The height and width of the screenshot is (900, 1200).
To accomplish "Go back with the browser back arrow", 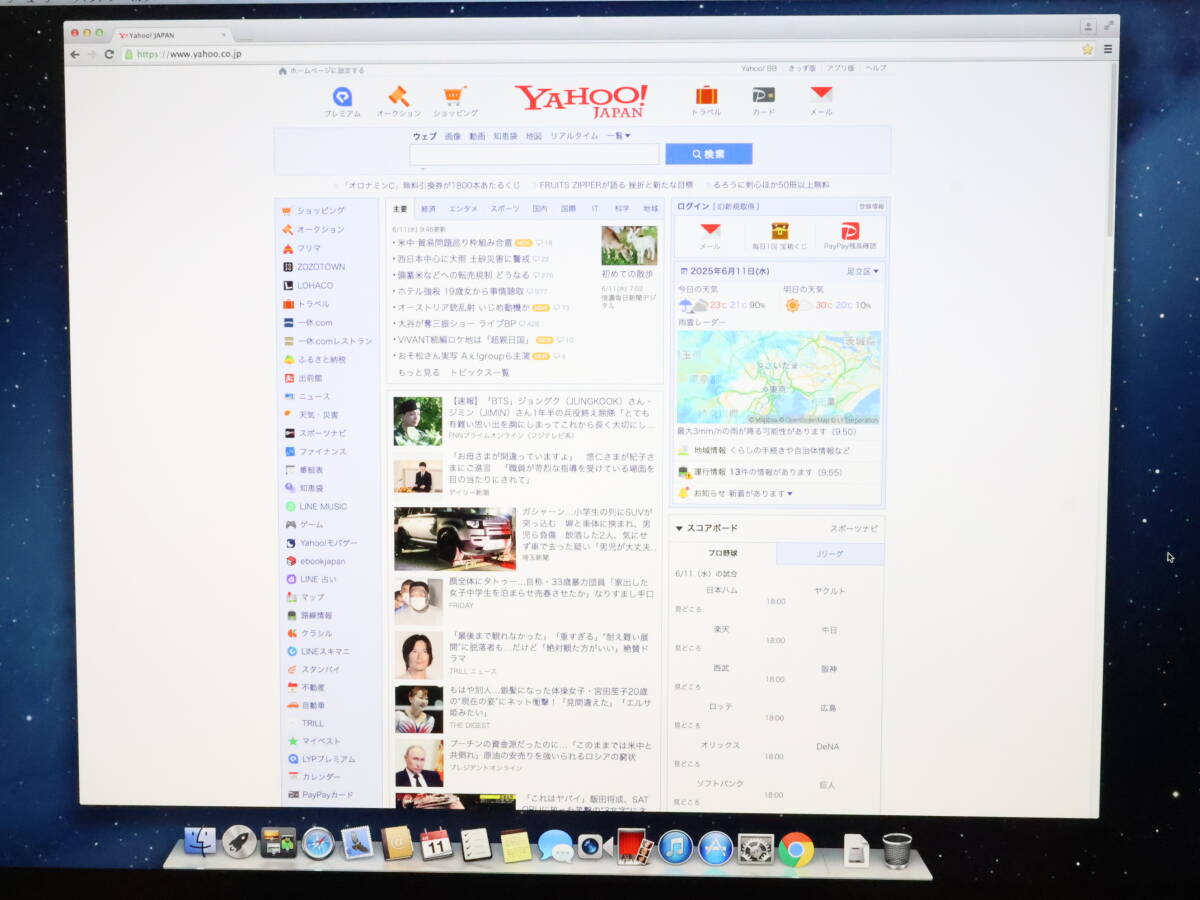I will click(75, 54).
